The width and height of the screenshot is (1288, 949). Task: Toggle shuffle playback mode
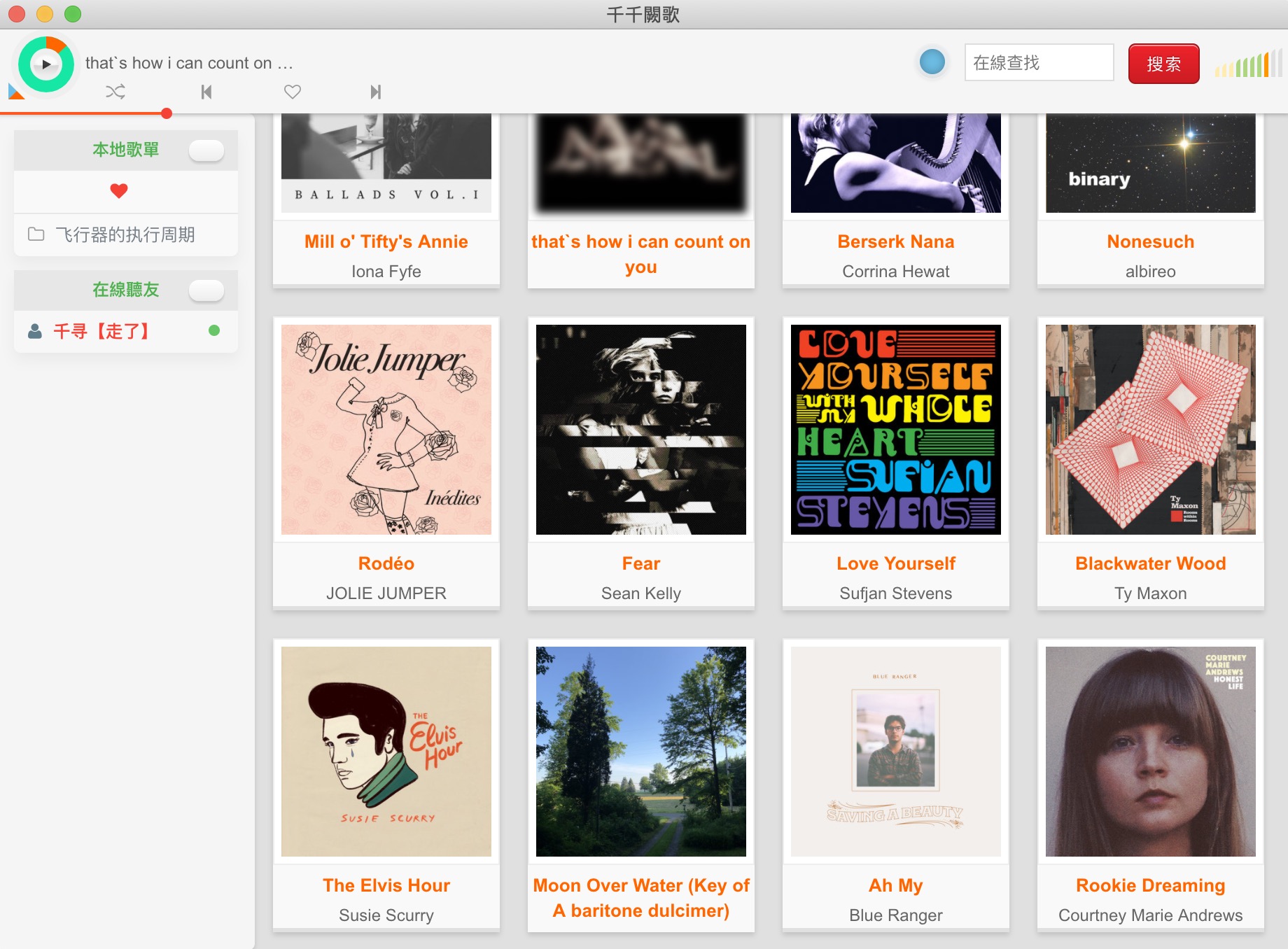pos(115,92)
